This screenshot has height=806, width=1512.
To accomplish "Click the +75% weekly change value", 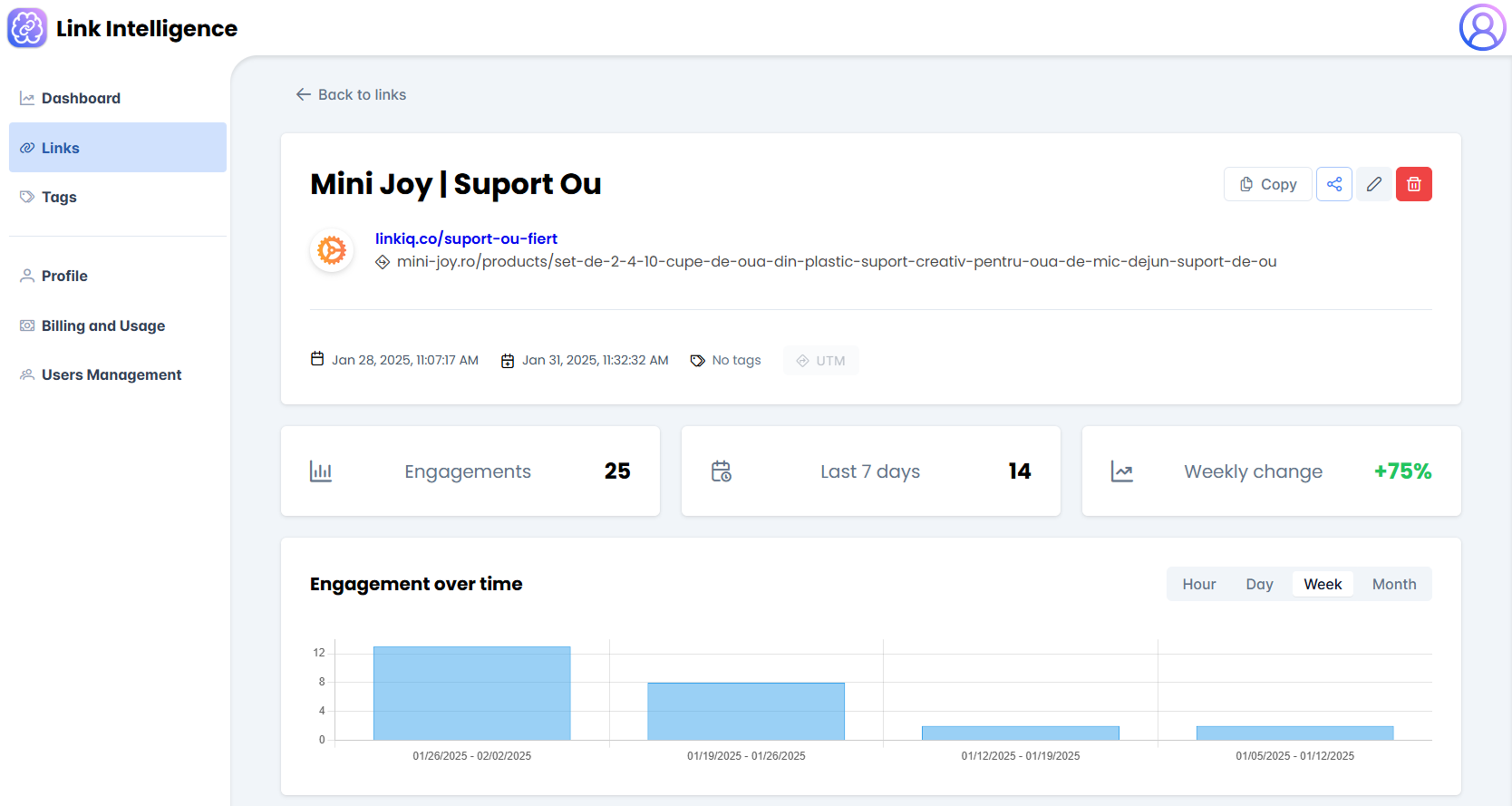I will [x=1402, y=471].
